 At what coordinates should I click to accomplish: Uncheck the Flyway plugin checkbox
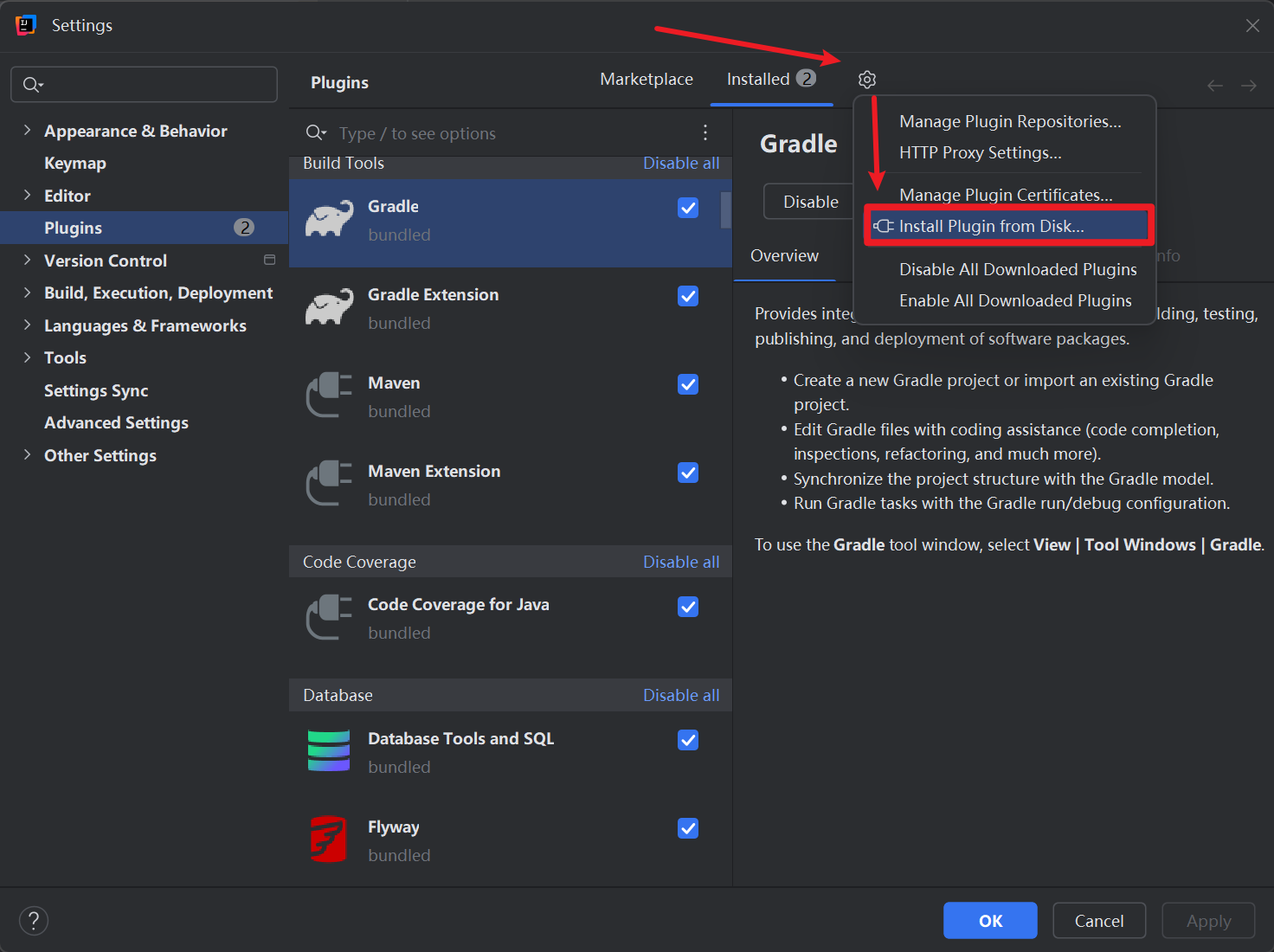[688, 828]
